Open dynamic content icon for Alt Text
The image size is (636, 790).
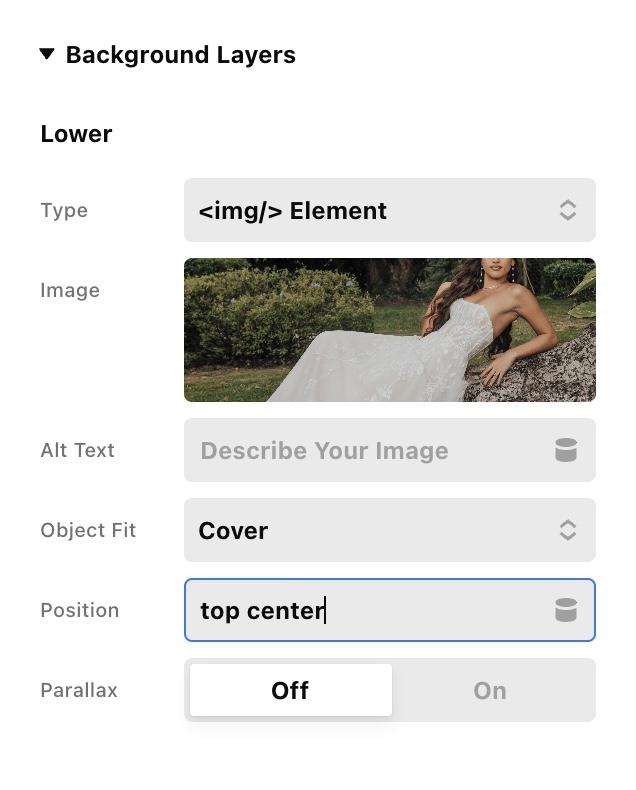(566, 450)
